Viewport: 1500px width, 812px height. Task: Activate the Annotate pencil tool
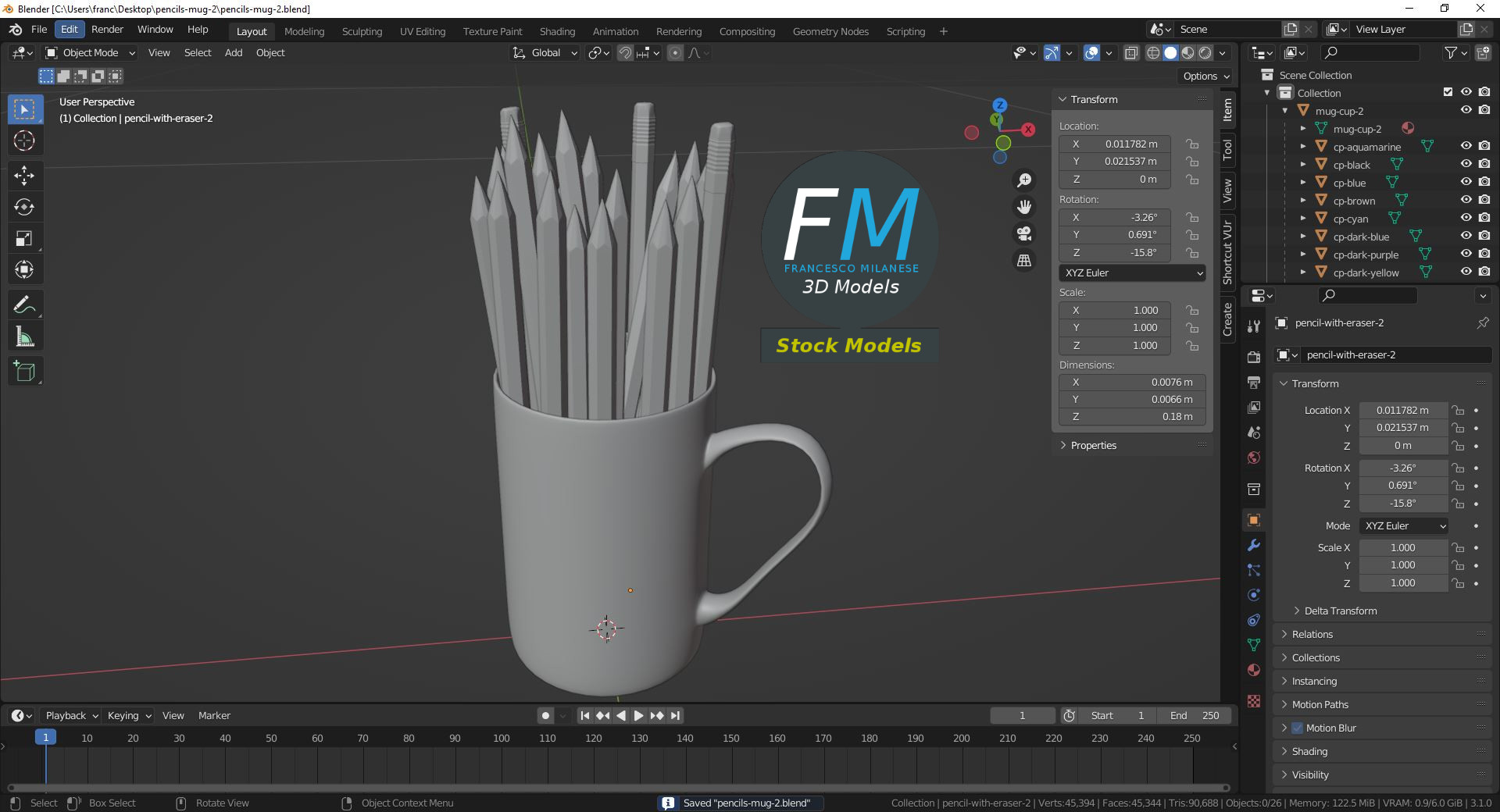click(x=24, y=304)
